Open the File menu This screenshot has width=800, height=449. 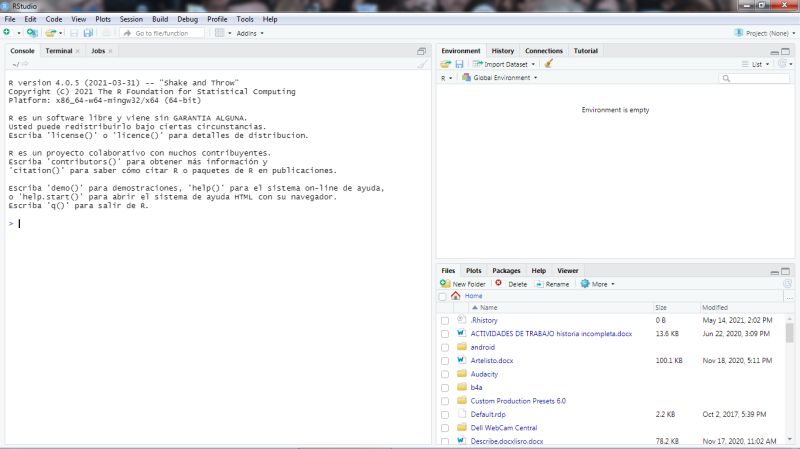click(10, 19)
